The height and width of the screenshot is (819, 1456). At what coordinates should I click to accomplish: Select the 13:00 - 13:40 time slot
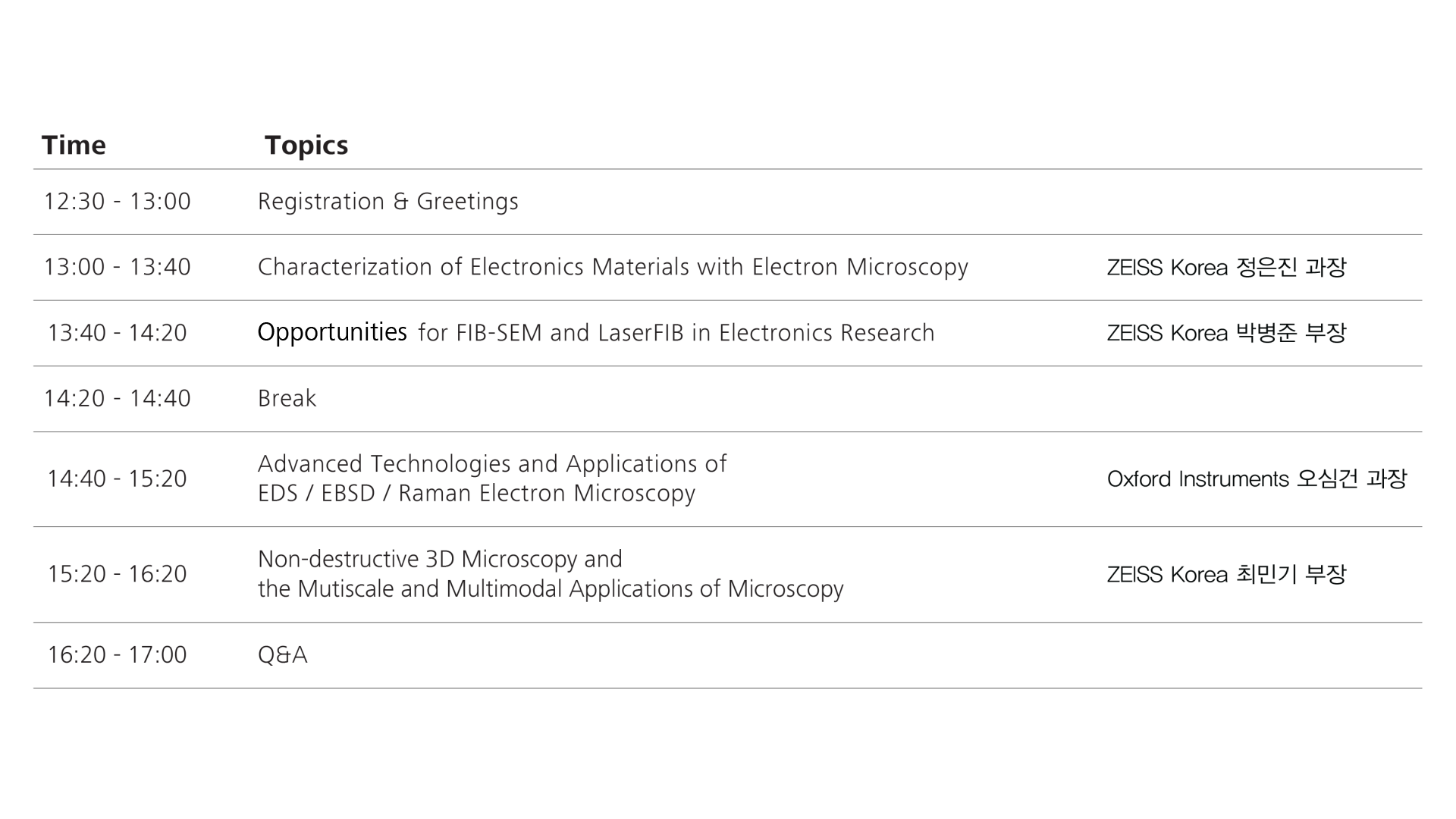(117, 267)
